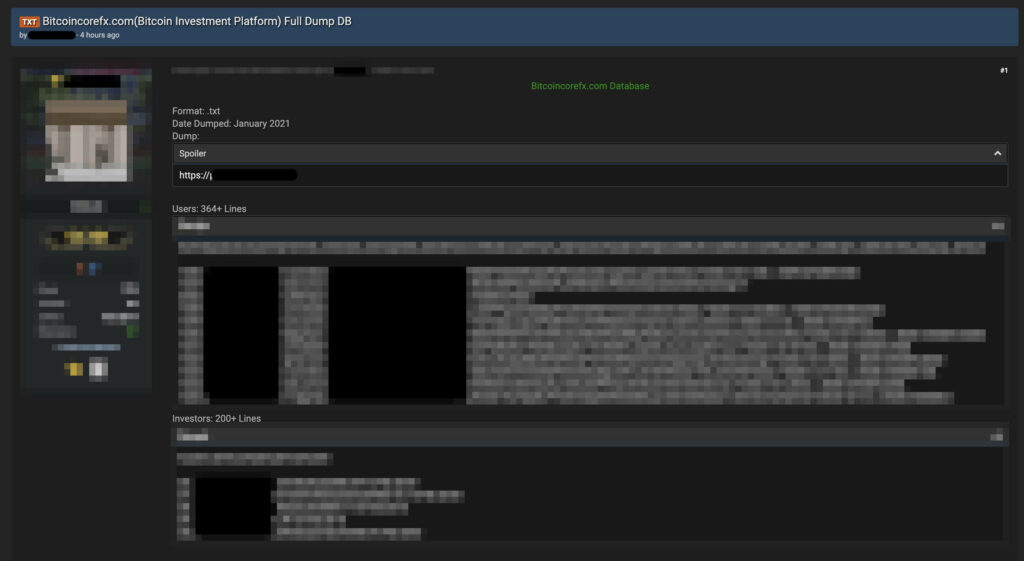Select the 'Users: 364+ Lines' text
Image resolution: width=1024 pixels, height=561 pixels.
coord(209,209)
